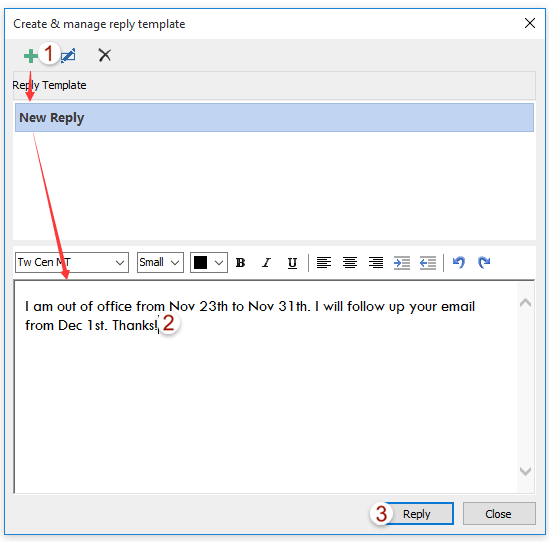The width and height of the screenshot is (549, 542).
Task: Decrease the paragraph indent
Action: click(428, 263)
